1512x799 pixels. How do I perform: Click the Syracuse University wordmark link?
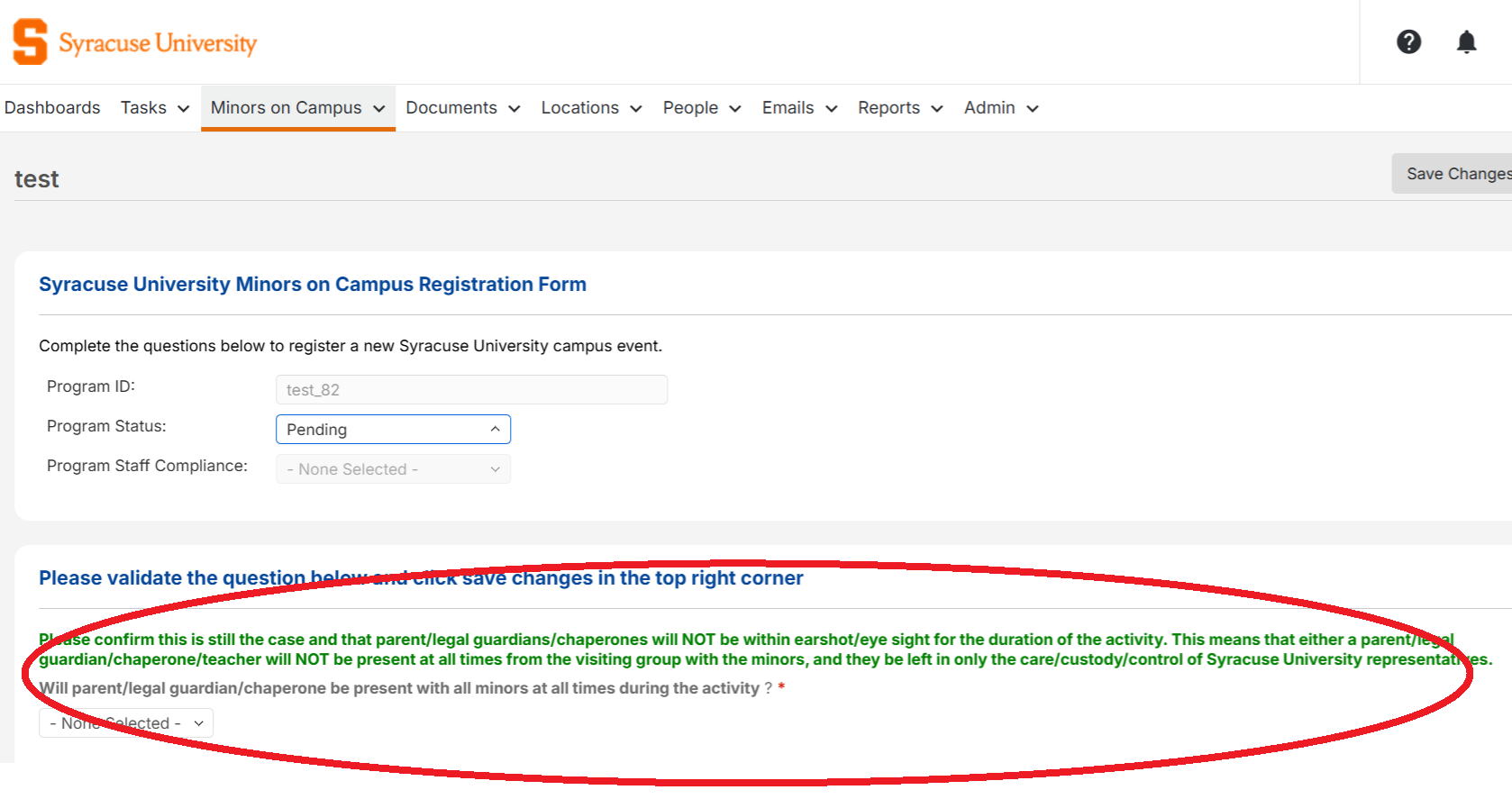click(x=158, y=43)
